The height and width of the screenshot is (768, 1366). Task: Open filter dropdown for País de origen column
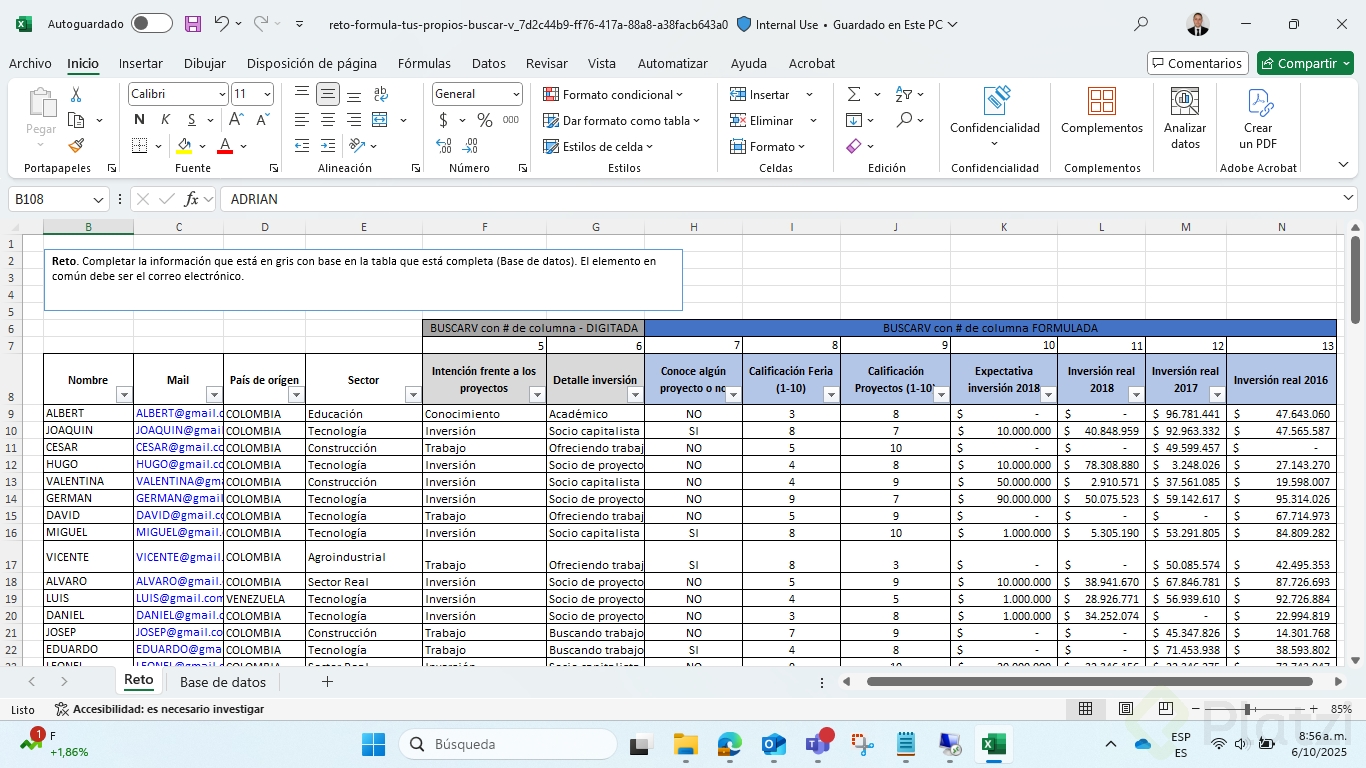295,395
